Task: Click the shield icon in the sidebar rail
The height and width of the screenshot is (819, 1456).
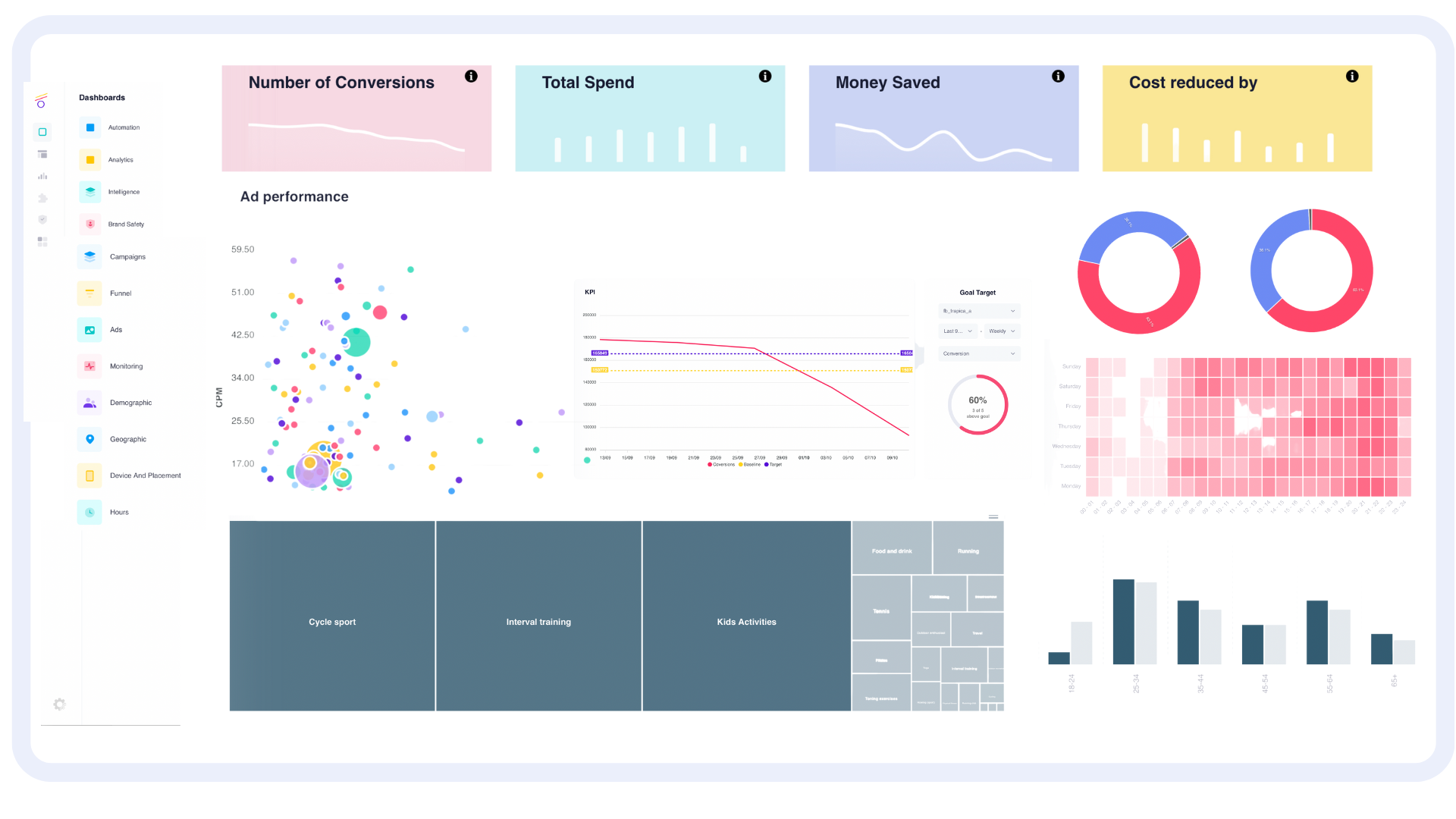Action: (42, 220)
